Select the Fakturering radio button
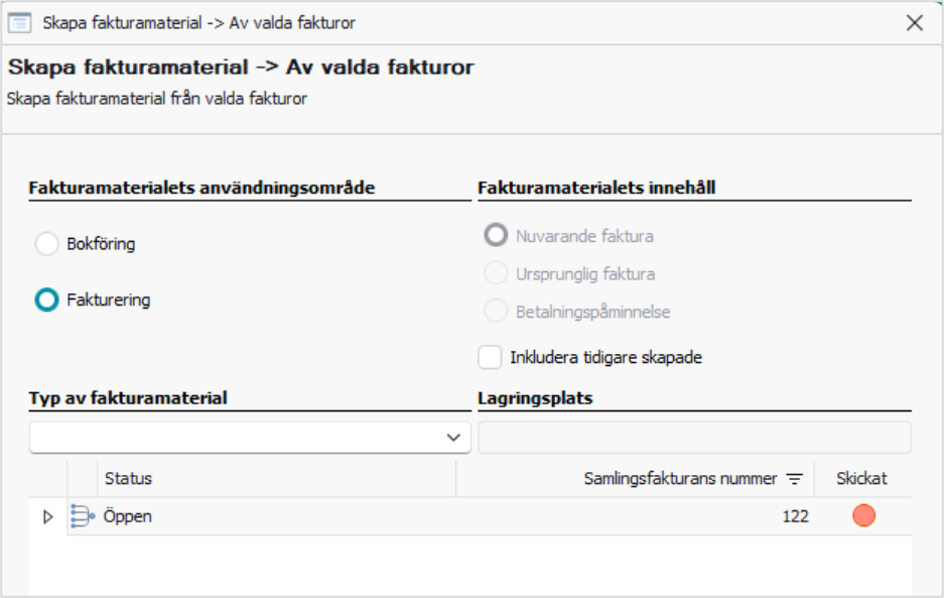The width and height of the screenshot is (944, 598). 47,300
